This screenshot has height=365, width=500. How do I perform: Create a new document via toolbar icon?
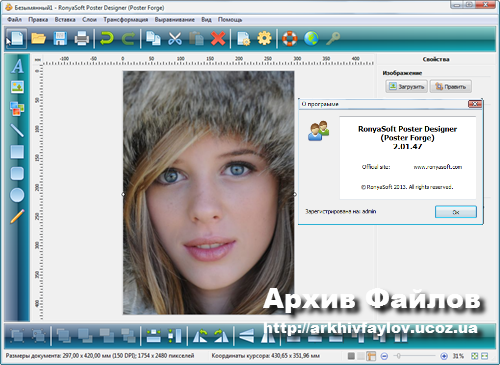click(16, 38)
